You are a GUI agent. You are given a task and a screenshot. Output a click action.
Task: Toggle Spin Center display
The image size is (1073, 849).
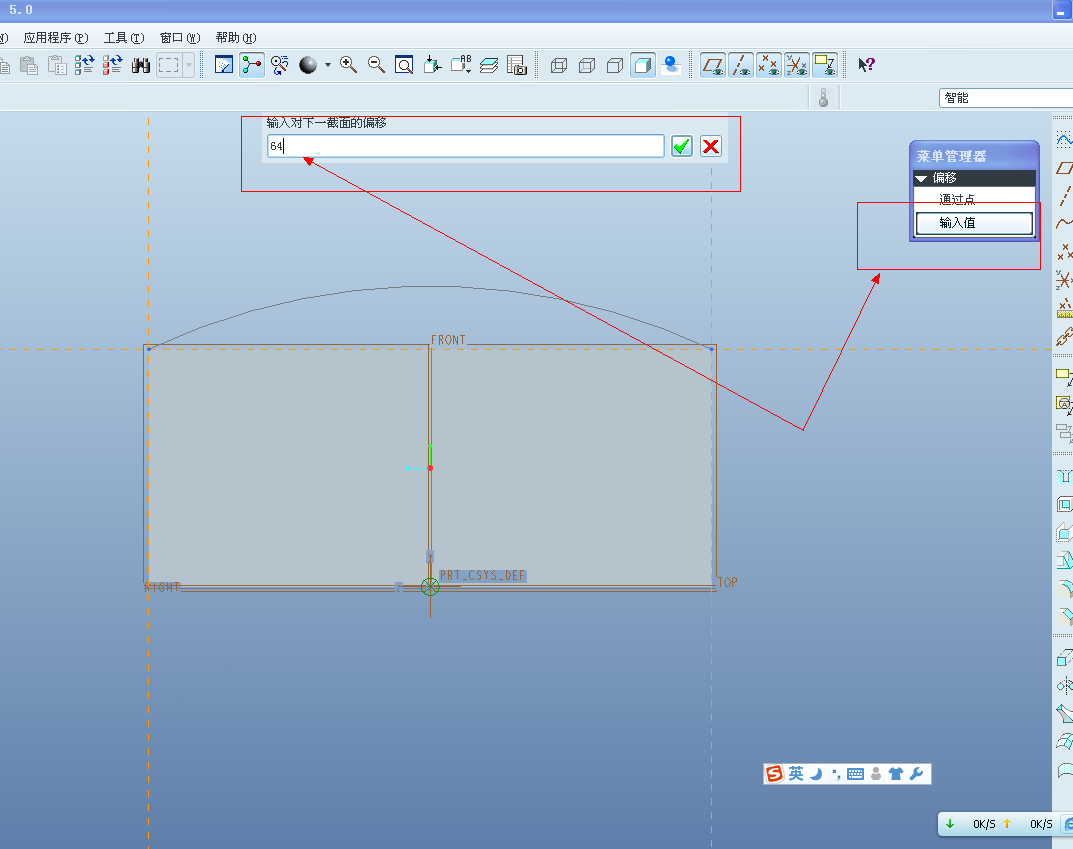pyautogui.click(x=252, y=65)
